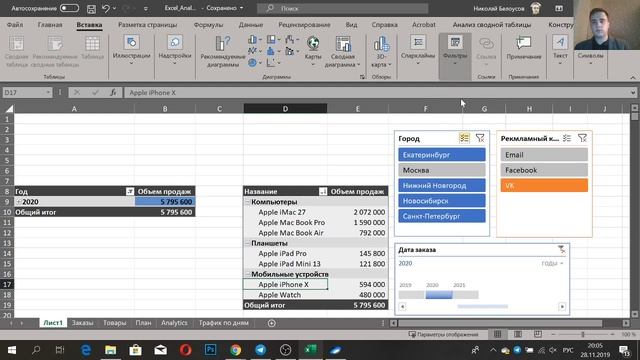Image resolution: width=640 pixels, height=360 pixels.
Task: Open the Анализ сводной таблицы tab
Action: point(492,25)
